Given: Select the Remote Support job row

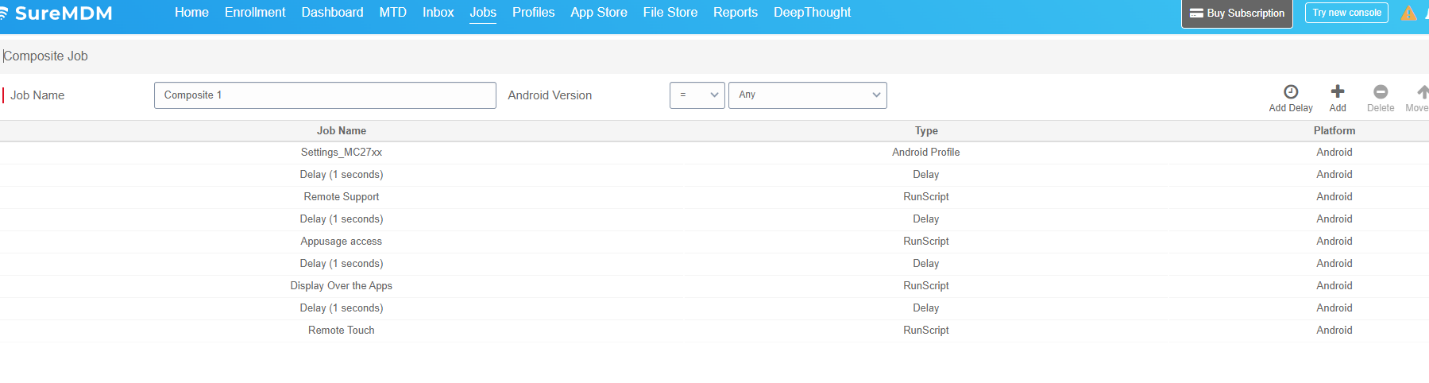Looking at the screenshot, I should pos(714,197).
